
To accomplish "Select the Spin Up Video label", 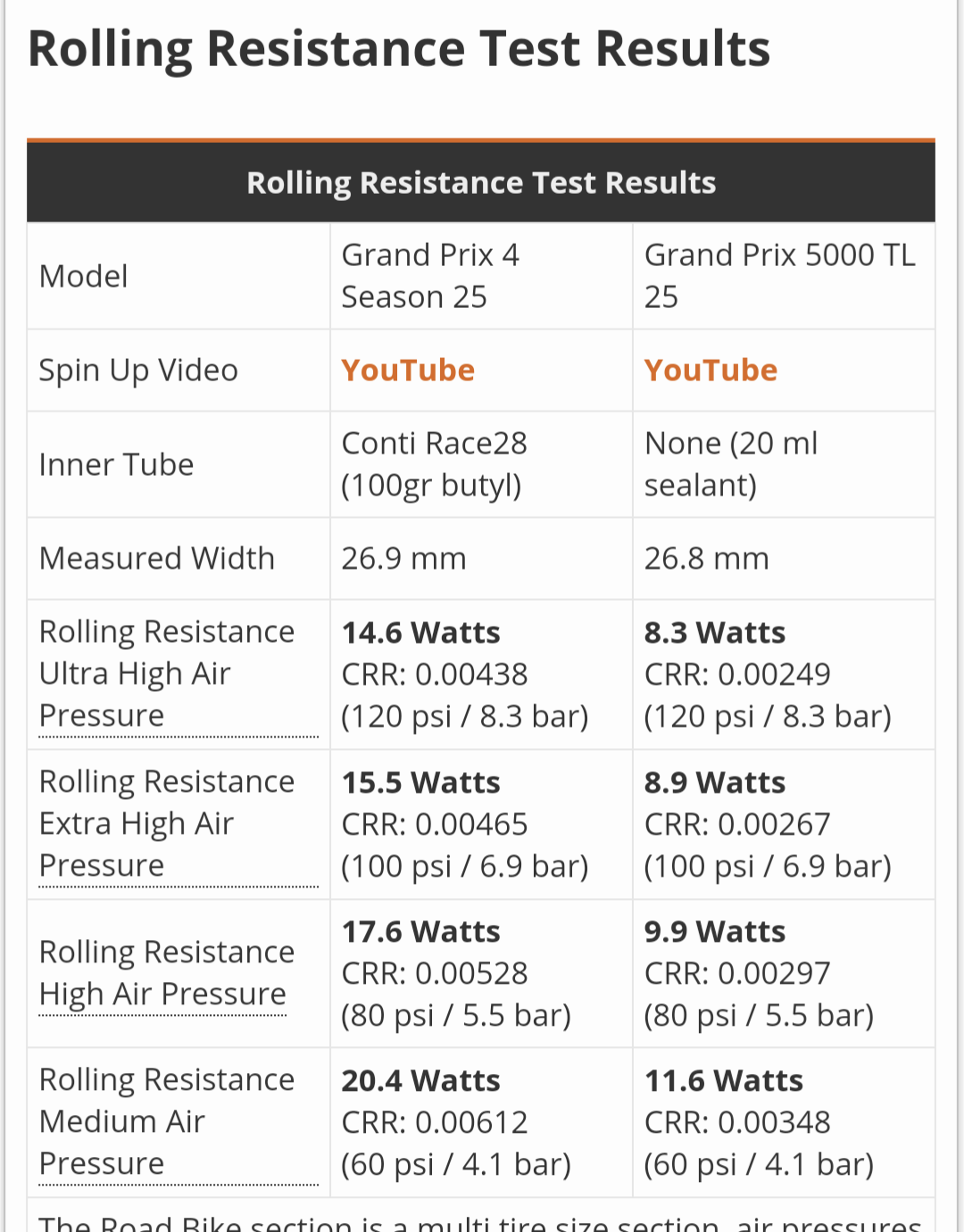I will 138,370.
